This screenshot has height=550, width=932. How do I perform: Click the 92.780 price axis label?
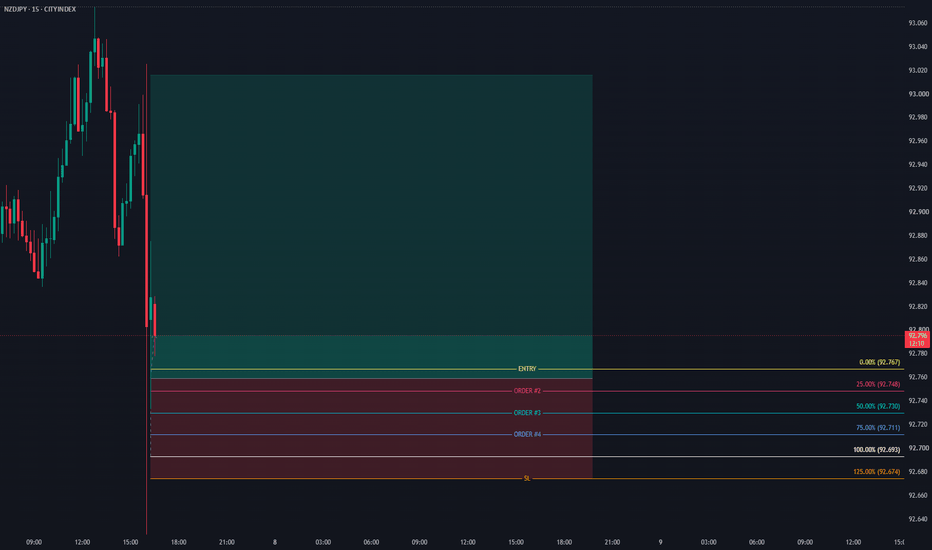pyautogui.click(x=918, y=354)
